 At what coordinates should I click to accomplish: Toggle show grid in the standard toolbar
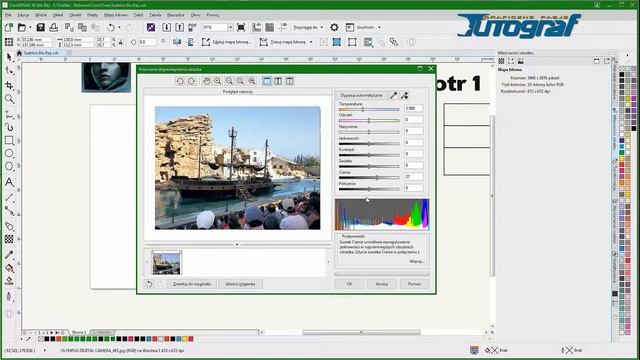[x=270, y=27]
